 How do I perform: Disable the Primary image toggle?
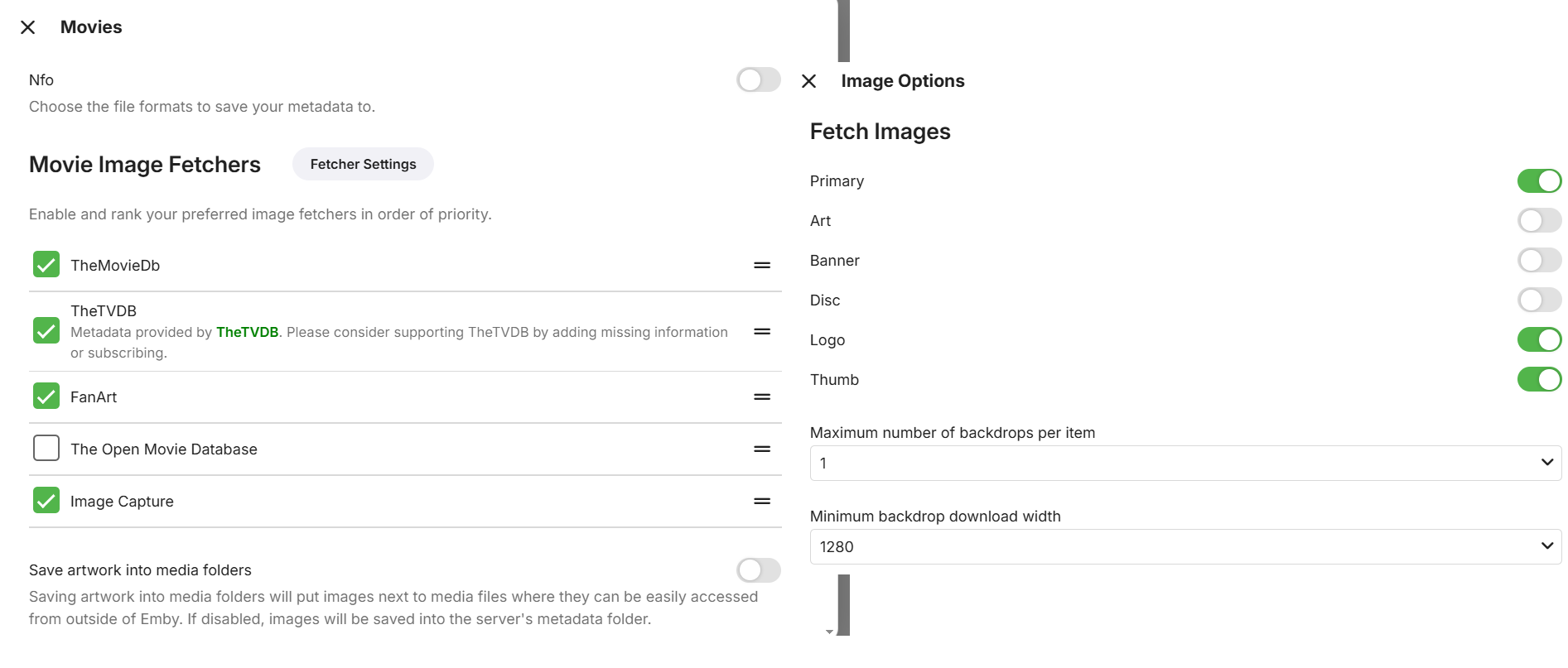pos(1539,181)
